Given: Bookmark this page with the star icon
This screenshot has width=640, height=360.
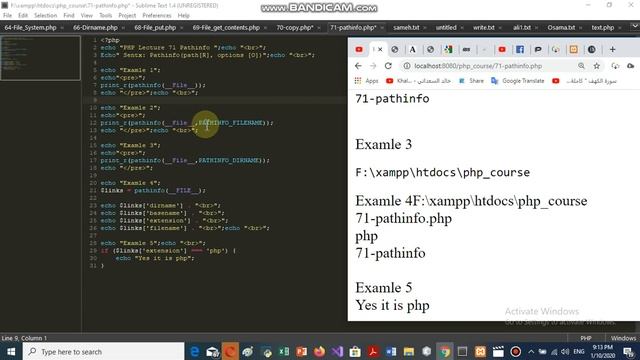Looking at the screenshot, I should coord(596,66).
